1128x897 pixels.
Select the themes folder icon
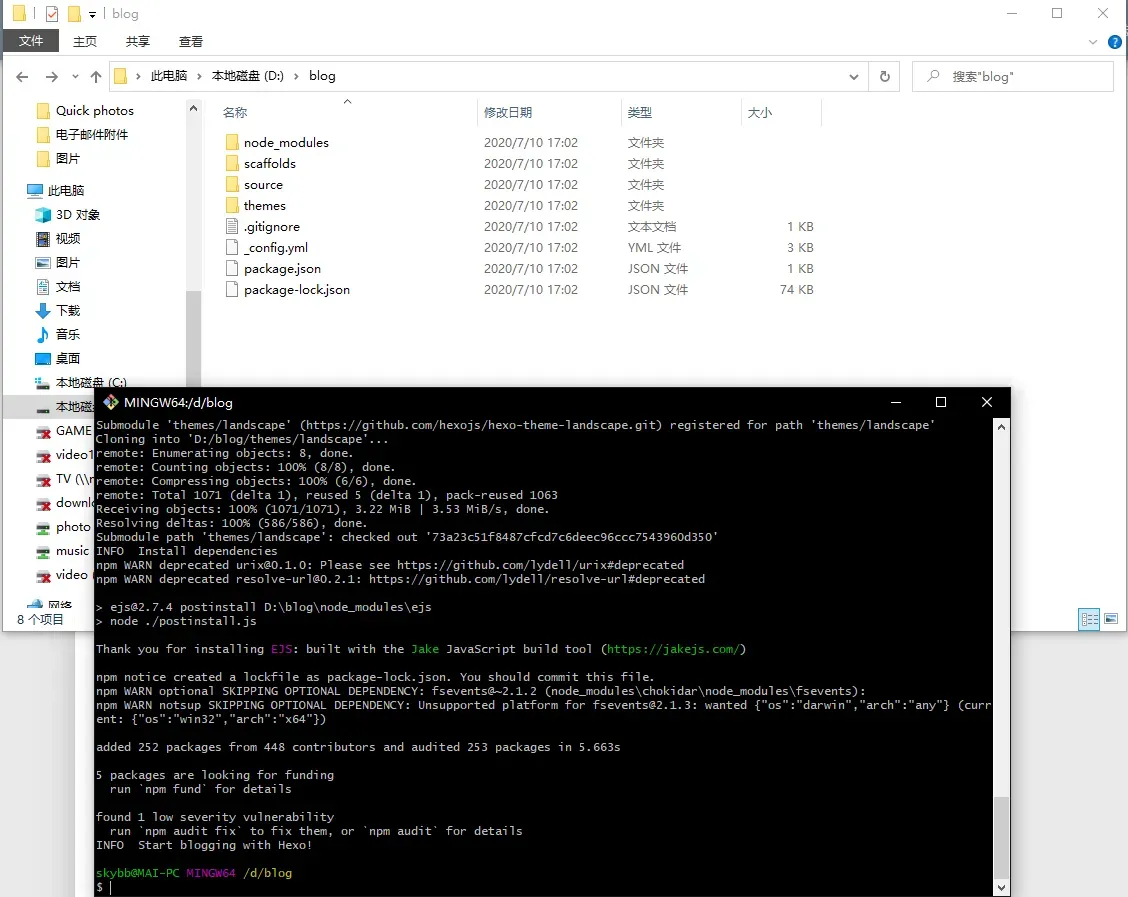tap(232, 205)
